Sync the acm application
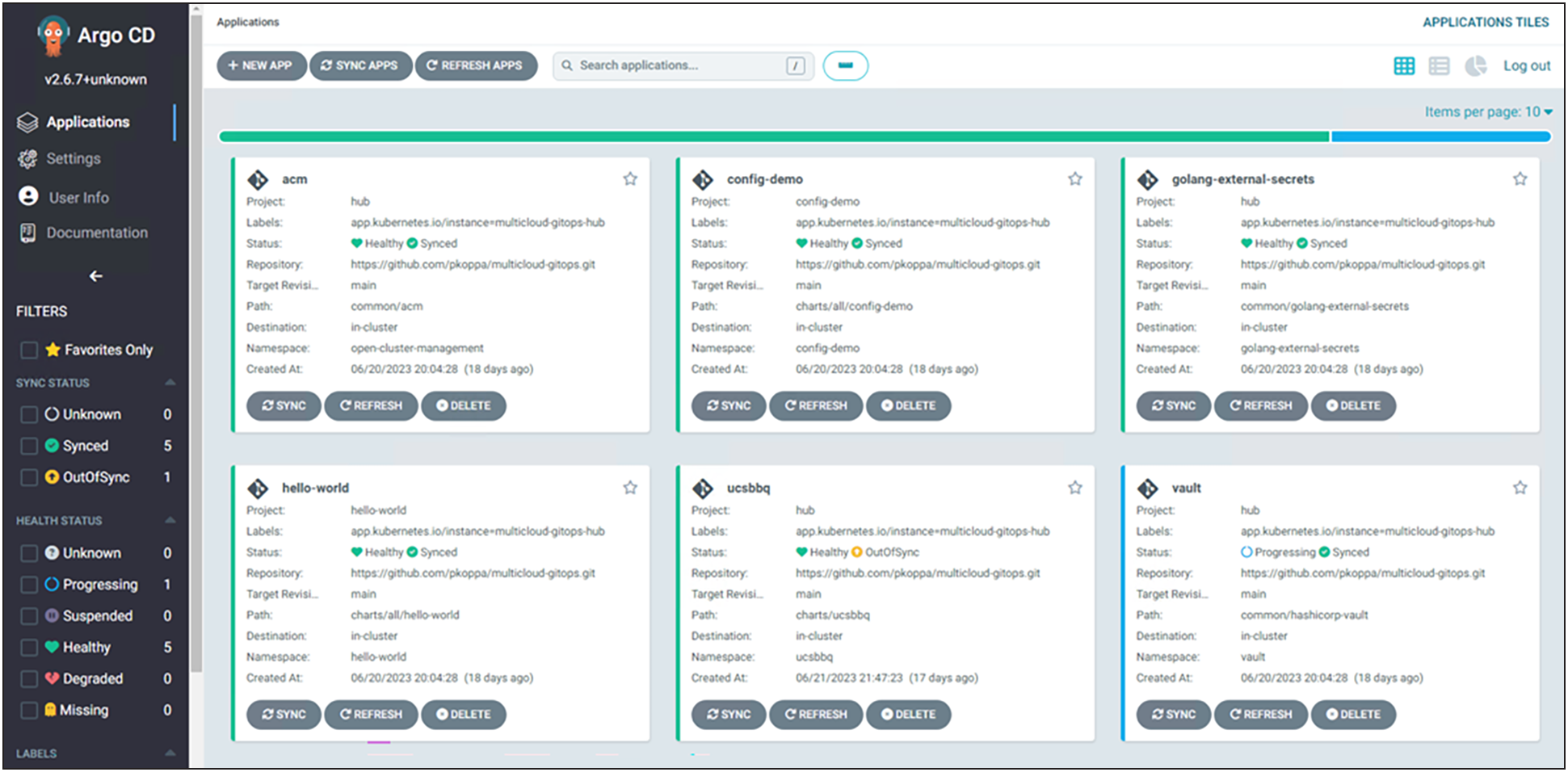Screen dimensions: 1568x772 click(284, 405)
